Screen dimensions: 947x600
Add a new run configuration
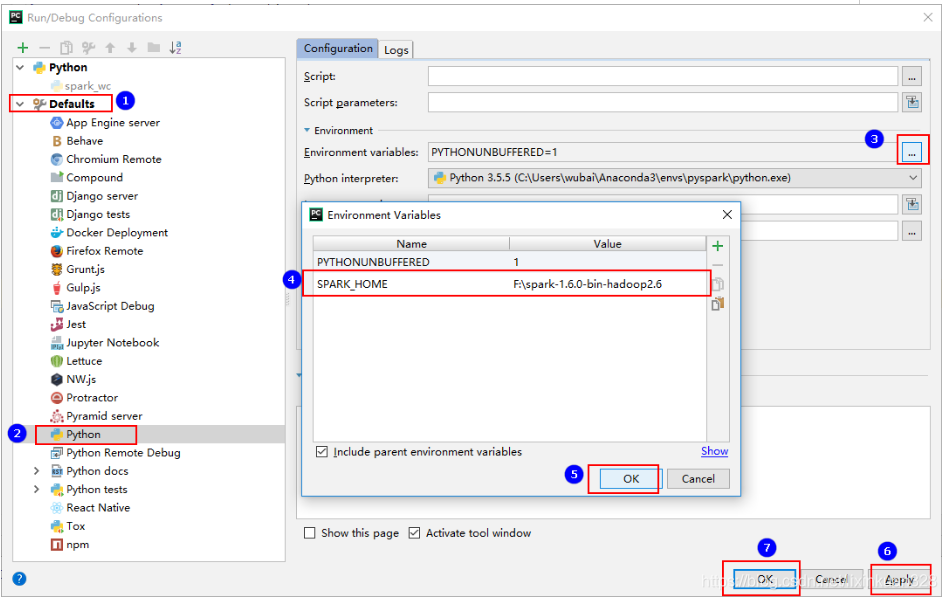(x=22, y=47)
